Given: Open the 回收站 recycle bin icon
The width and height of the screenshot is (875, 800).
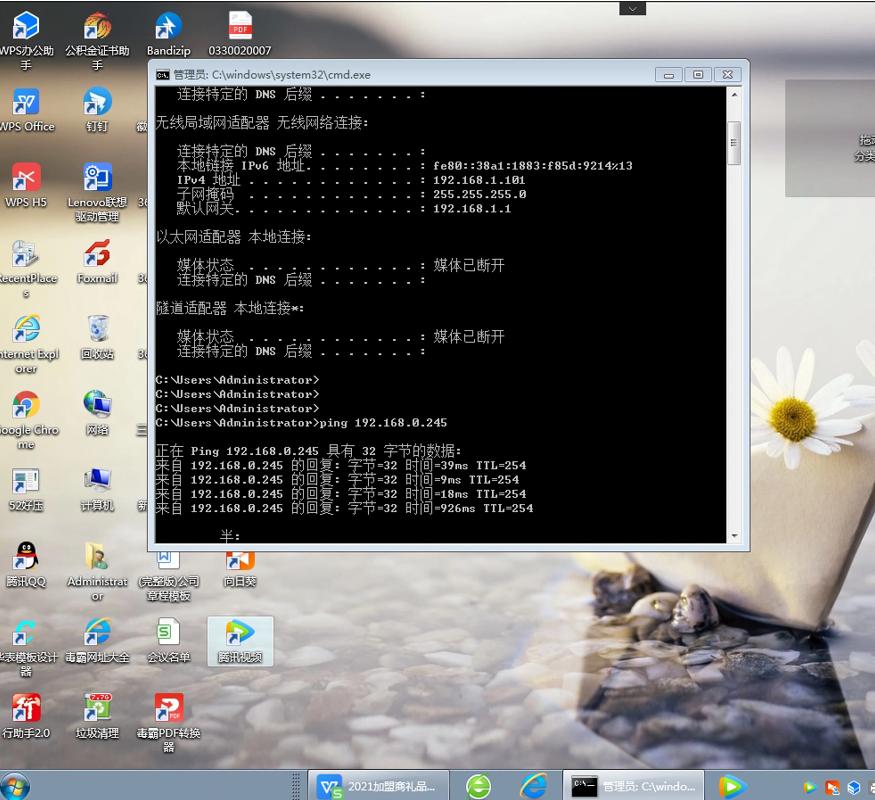Looking at the screenshot, I should click(97, 331).
